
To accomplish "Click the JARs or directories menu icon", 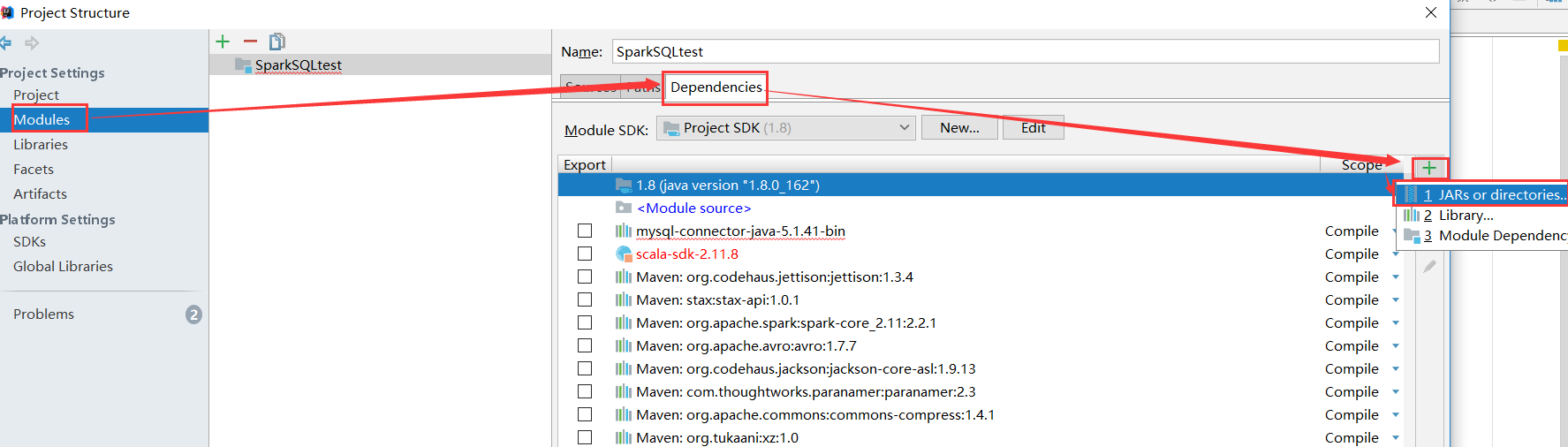I will [1411, 194].
